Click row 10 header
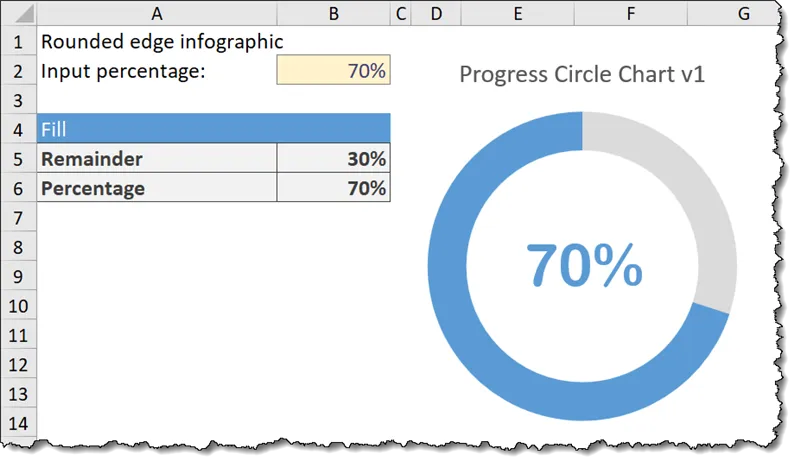This screenshot has height=467, width=800. 18,306
